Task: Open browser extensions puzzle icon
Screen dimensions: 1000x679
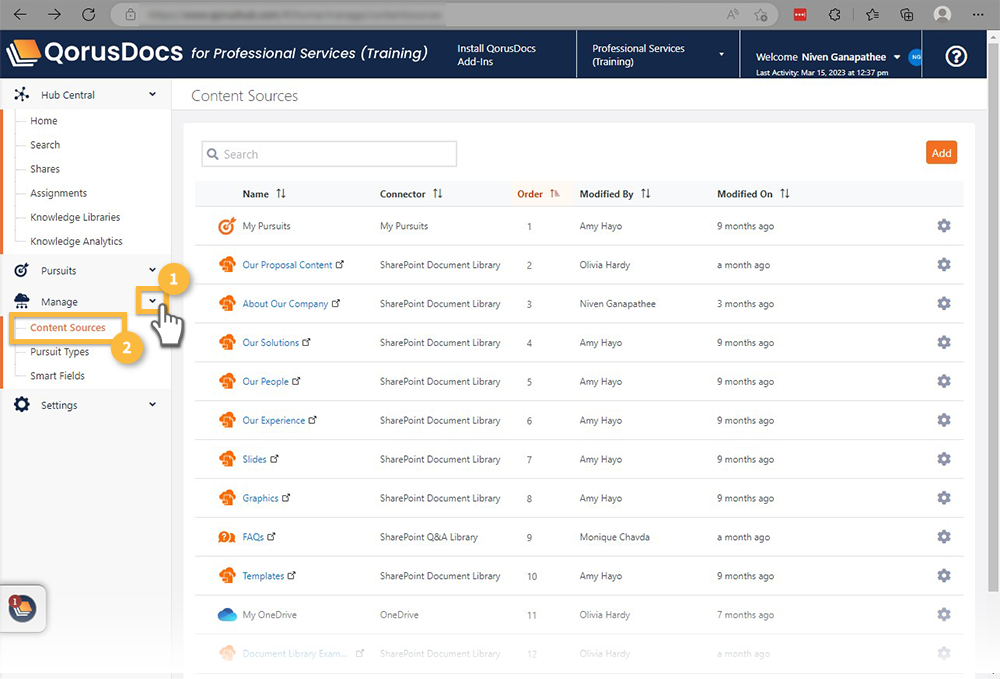Action: click(x=834, y=15)
